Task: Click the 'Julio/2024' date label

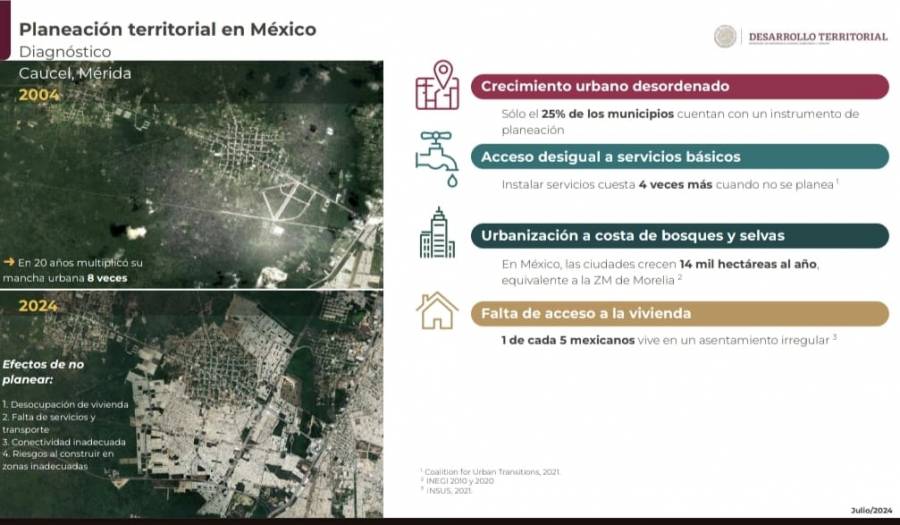Action: [x=871, y=510]
